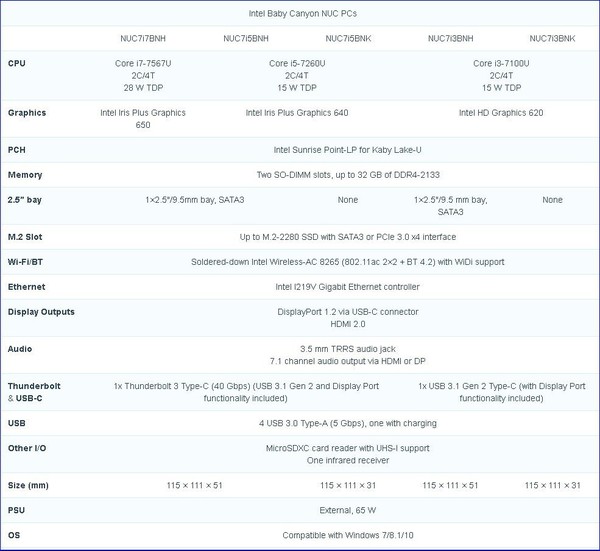Click the 'Intel Baby Canyon NUC PCs' table title
Viewport: 600px width, 551px height.
click(303, 14)
